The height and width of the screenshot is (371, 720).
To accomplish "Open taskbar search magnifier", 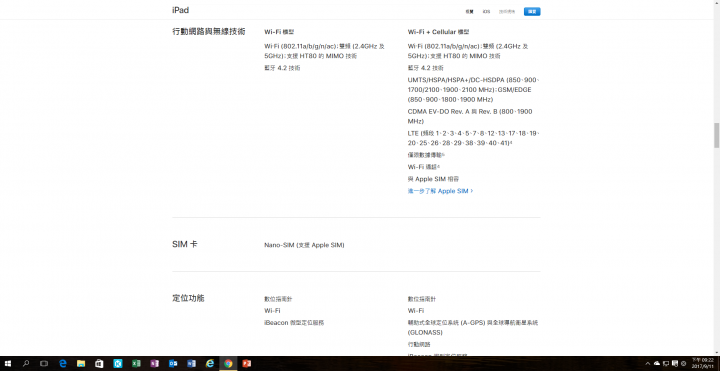I will click(26, 364).
